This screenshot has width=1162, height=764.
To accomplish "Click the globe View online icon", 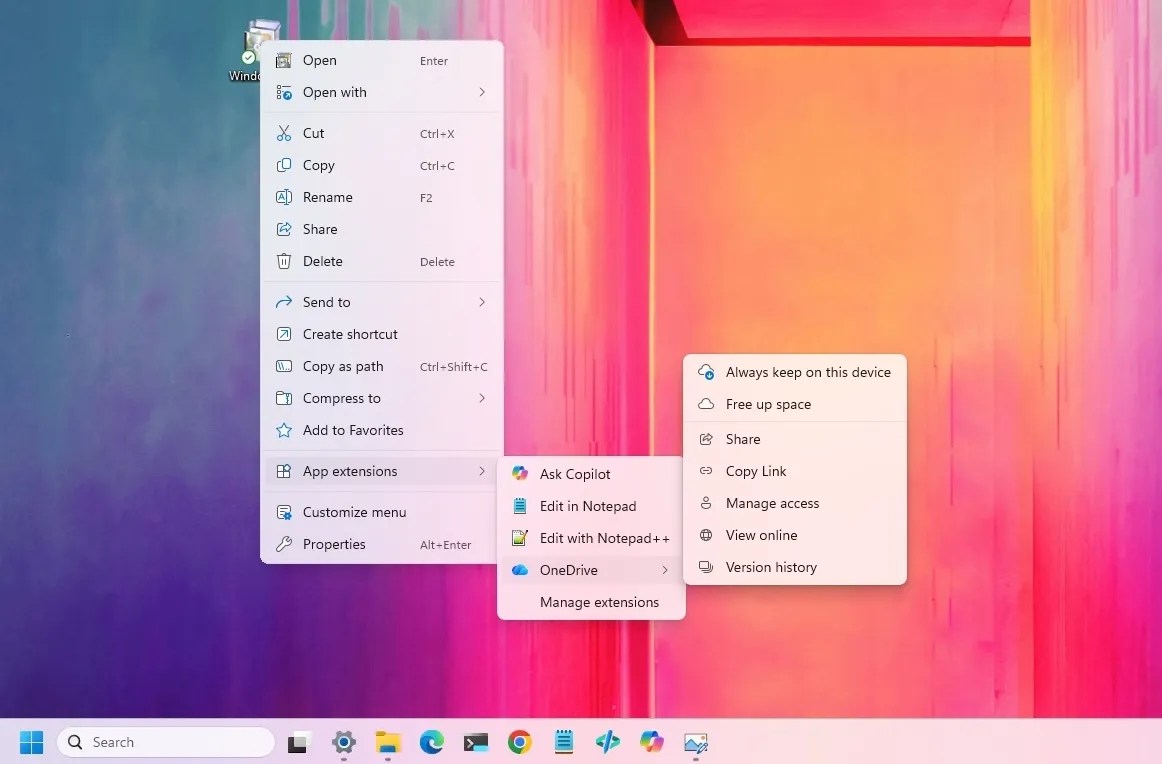I will [706, 535].
